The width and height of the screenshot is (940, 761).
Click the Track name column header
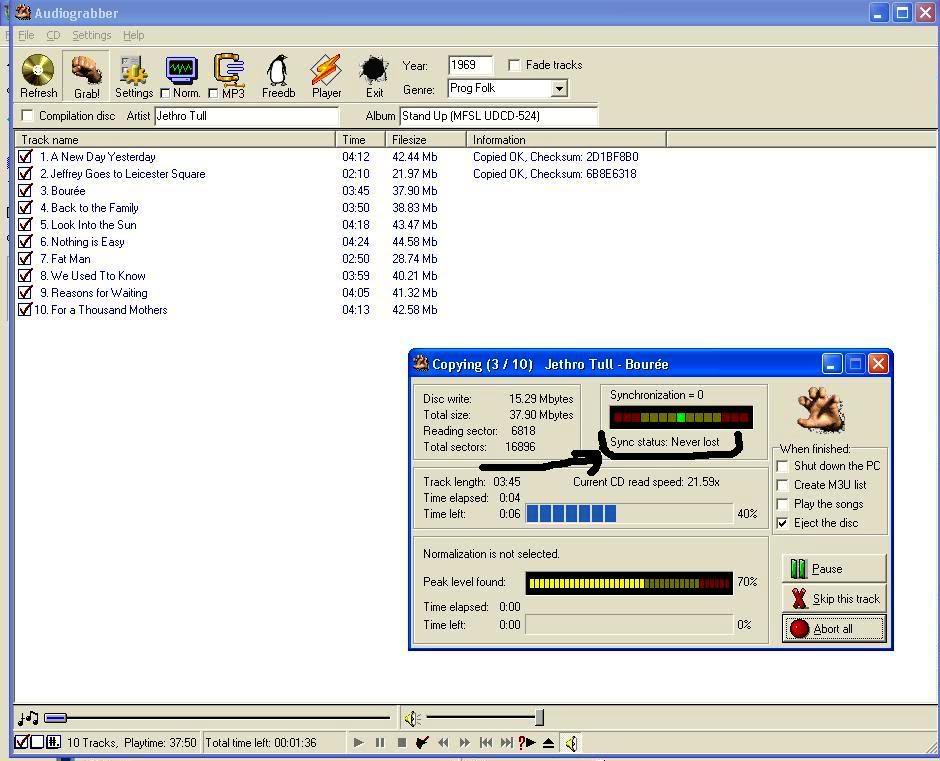tap(174, 140)
